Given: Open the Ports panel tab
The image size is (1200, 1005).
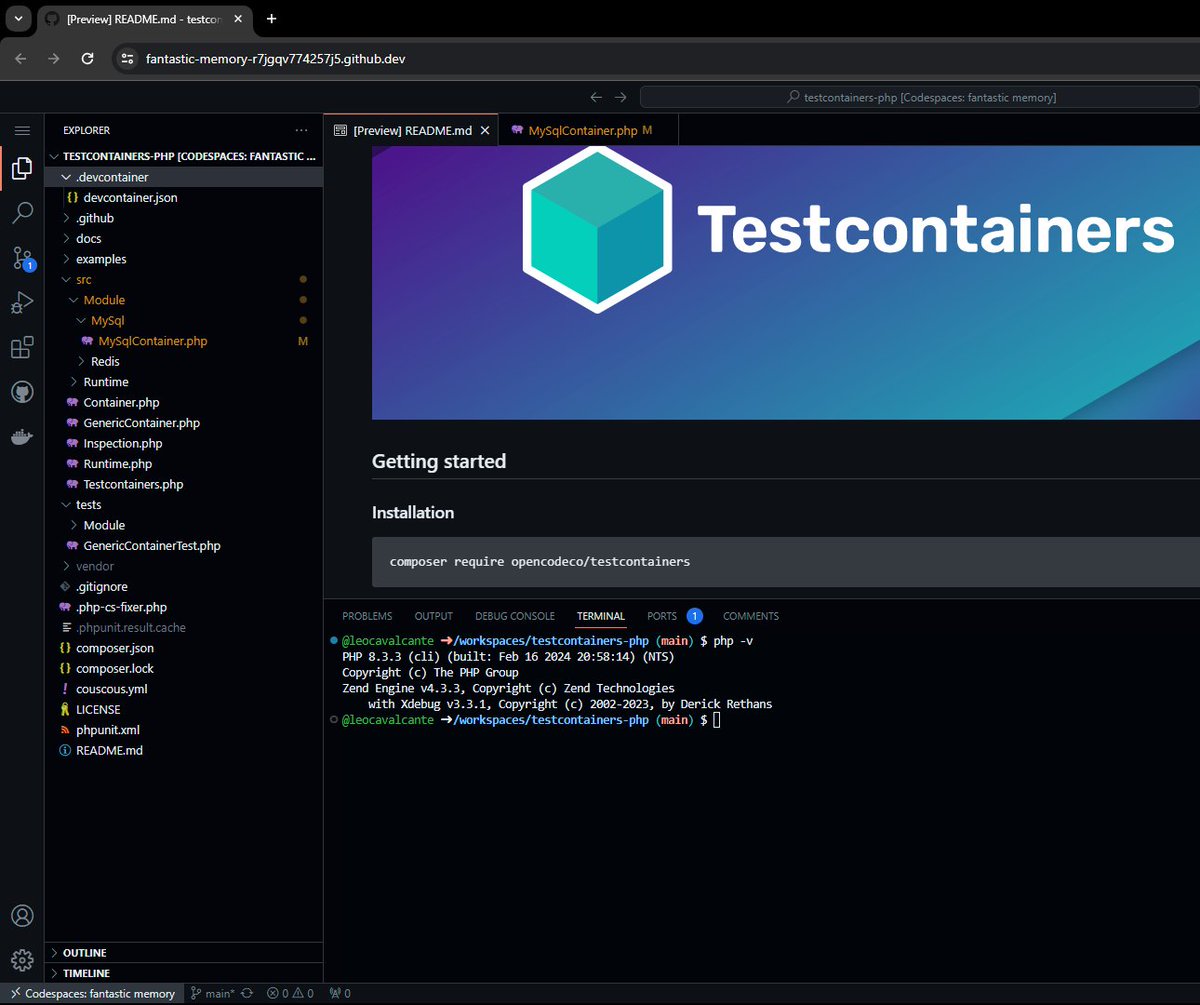Looking at the screenshot, I should 674,616.
